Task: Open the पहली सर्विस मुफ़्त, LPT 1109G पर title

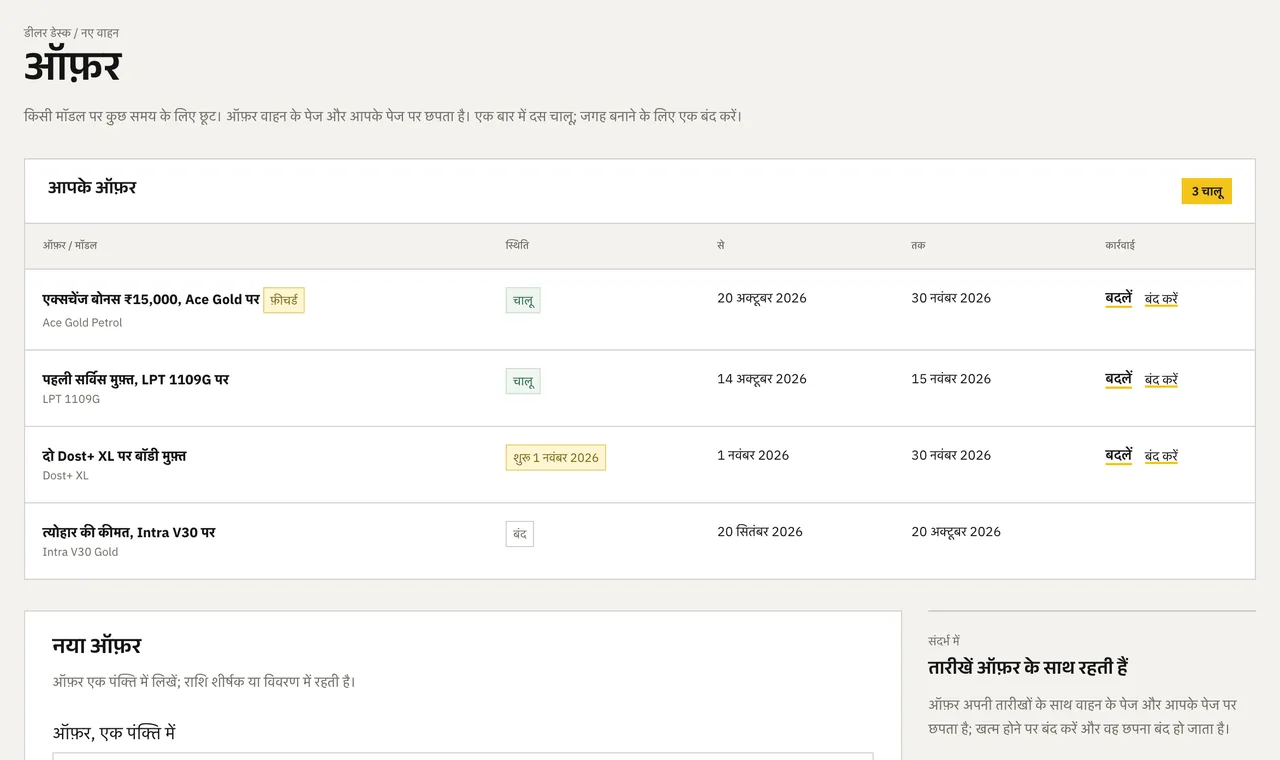Action: (136, 379)
